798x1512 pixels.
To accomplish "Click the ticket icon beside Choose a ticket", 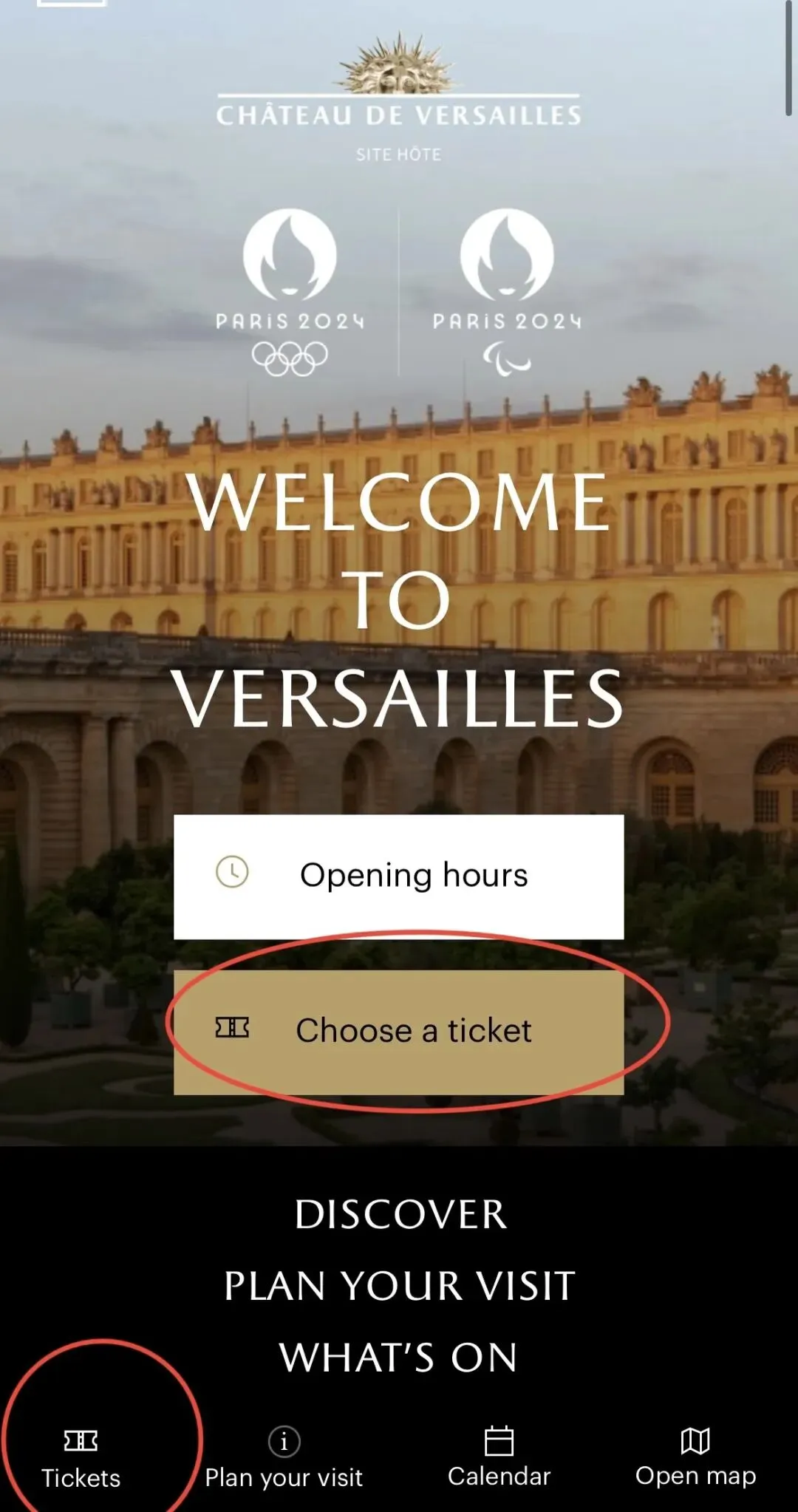I will click(x=232, y=1027).
